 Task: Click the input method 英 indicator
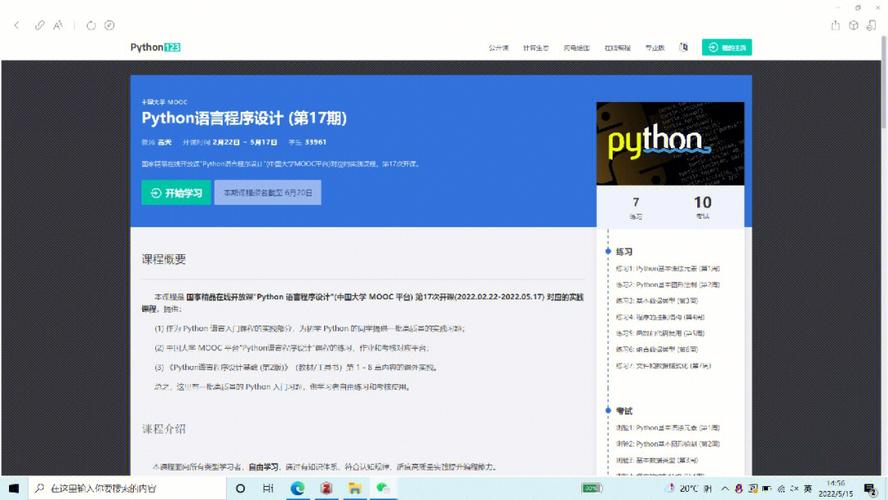808,488
